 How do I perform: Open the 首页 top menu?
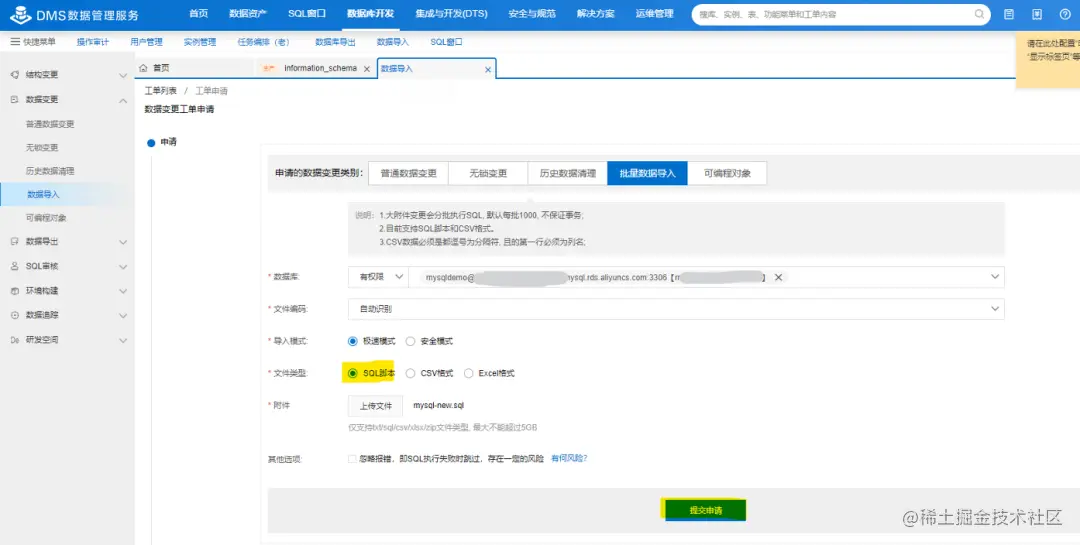[x=198, y=14]
